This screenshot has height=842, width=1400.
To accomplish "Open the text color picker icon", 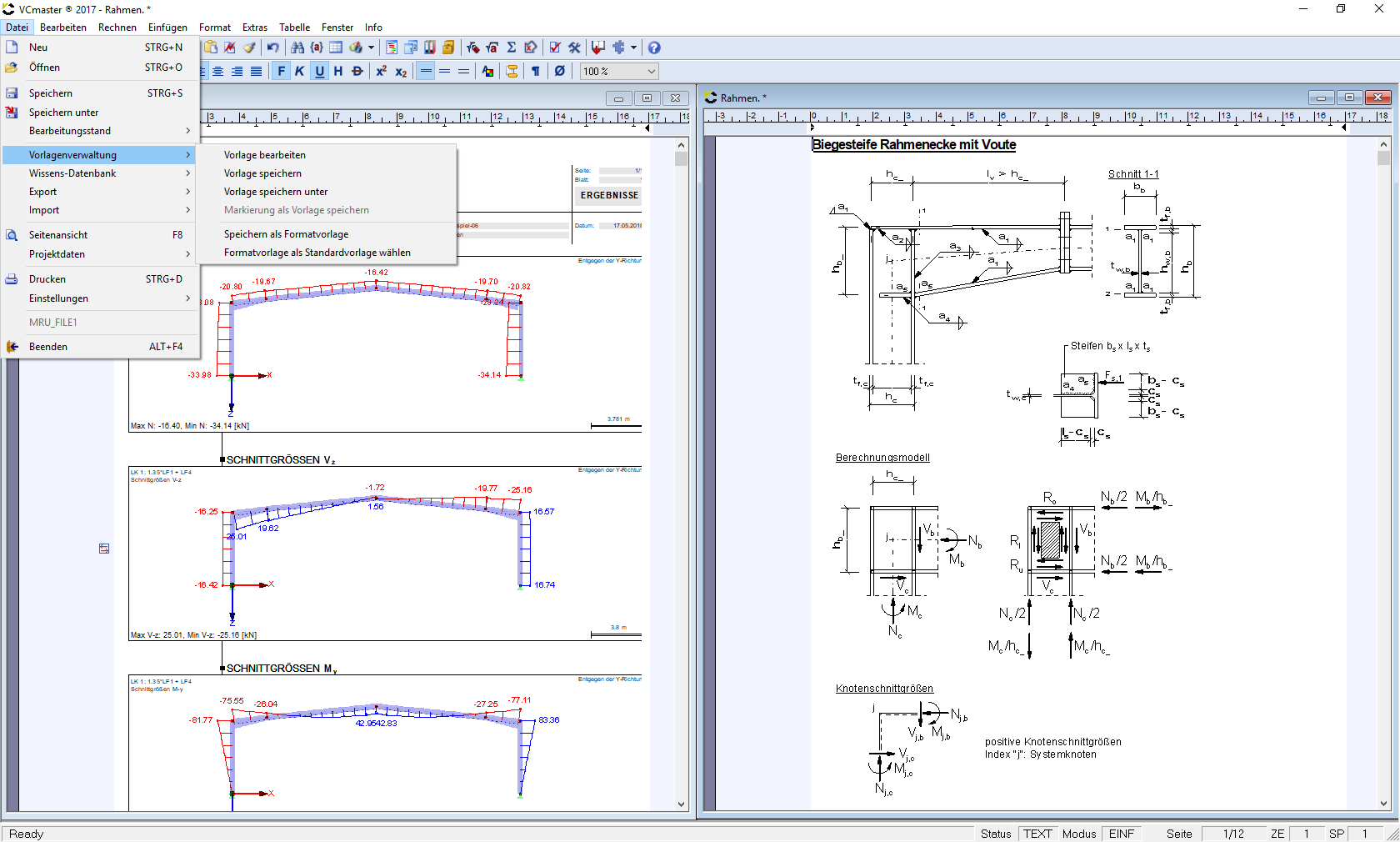I will point(487,71).
